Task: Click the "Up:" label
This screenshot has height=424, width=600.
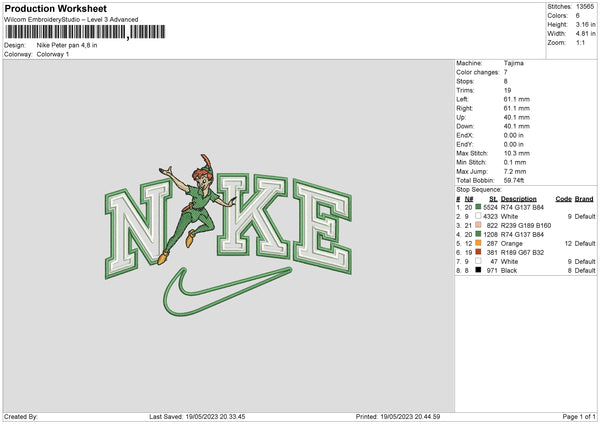Action: [461, 117]
